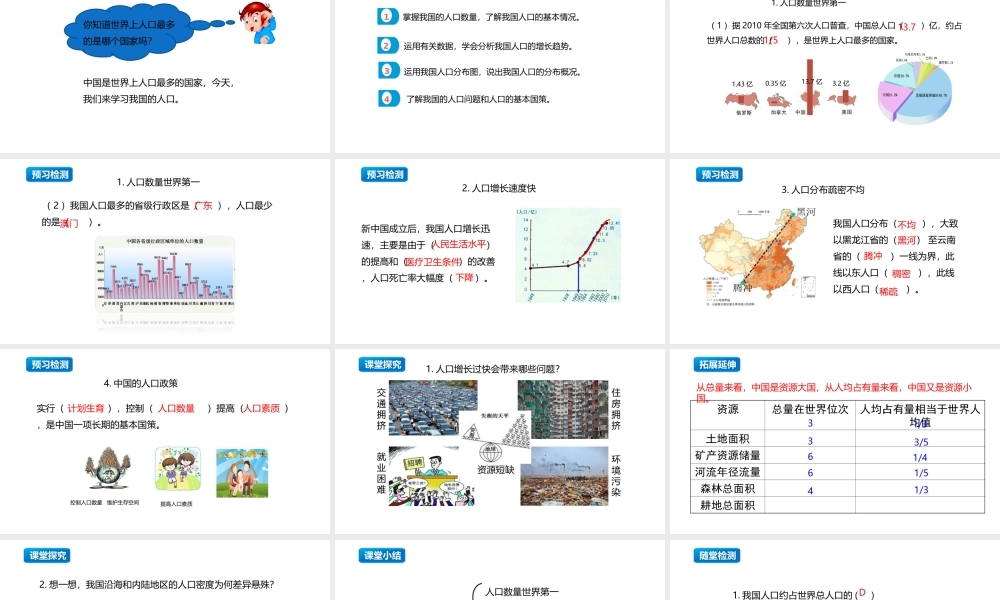Screen dimensions: 1000x600
Task: Click the table cell value 1/3
Action: (921, 490)
